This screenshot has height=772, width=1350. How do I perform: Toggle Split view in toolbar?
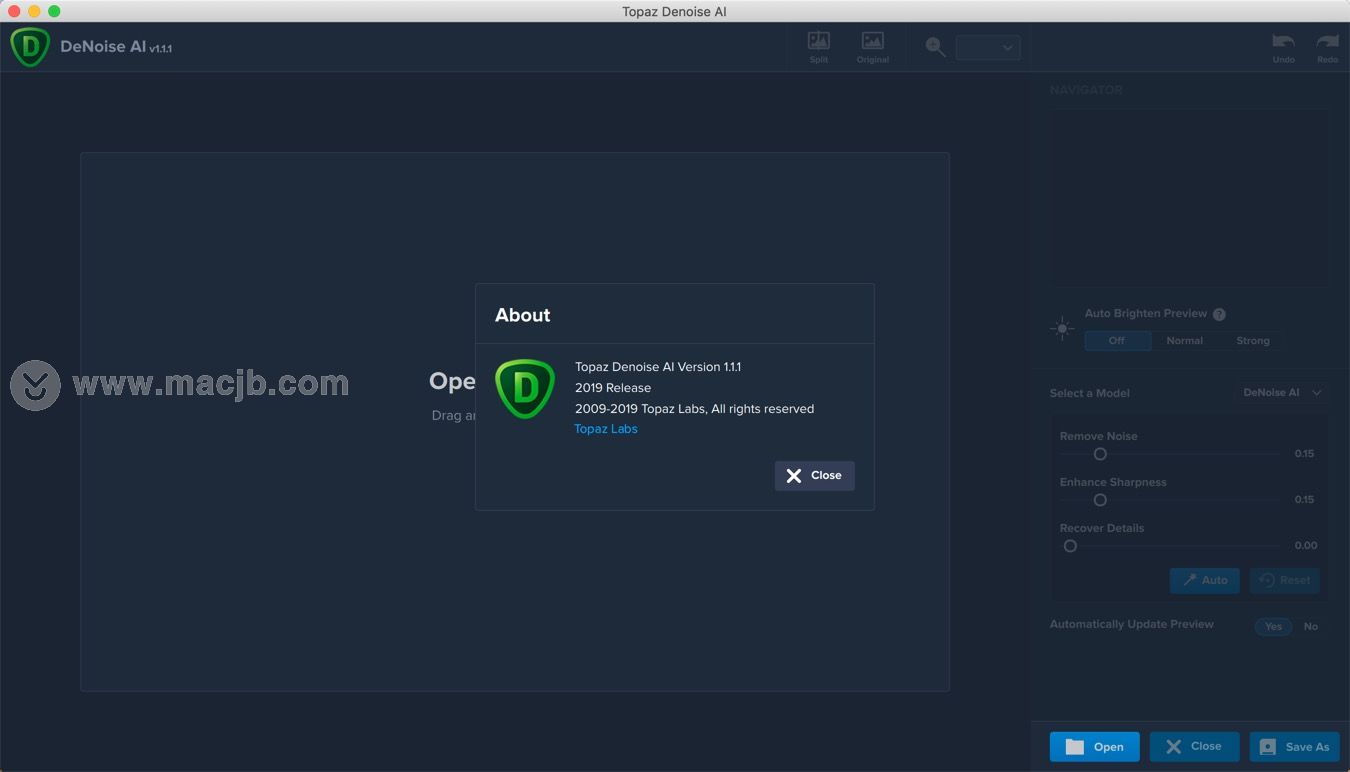819,47
